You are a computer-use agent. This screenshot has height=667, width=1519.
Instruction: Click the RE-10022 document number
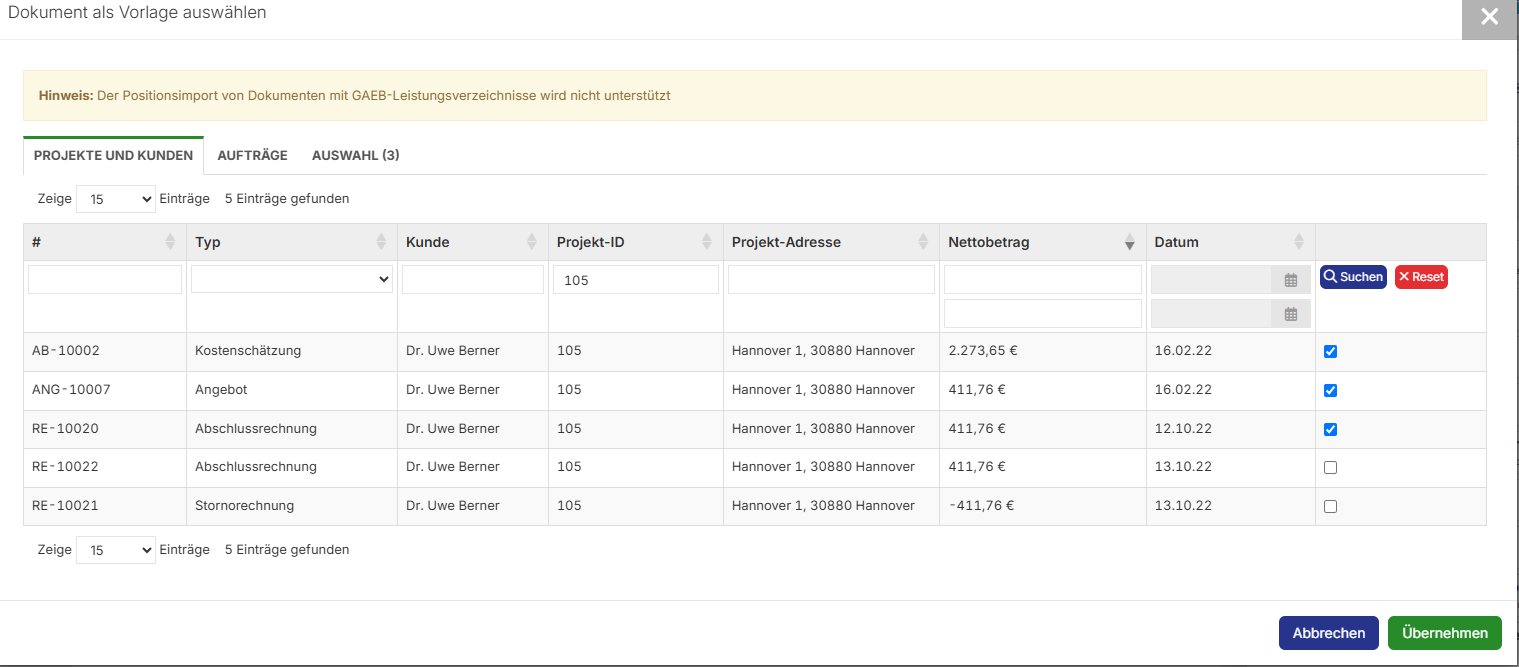(x=65, y=467)
